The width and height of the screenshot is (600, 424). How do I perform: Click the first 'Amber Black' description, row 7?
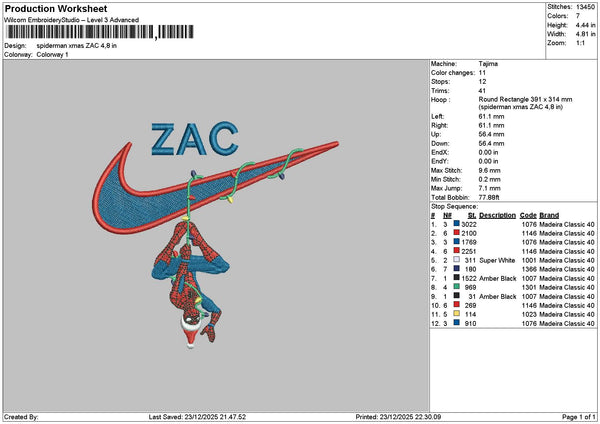(x=497, y=278)
